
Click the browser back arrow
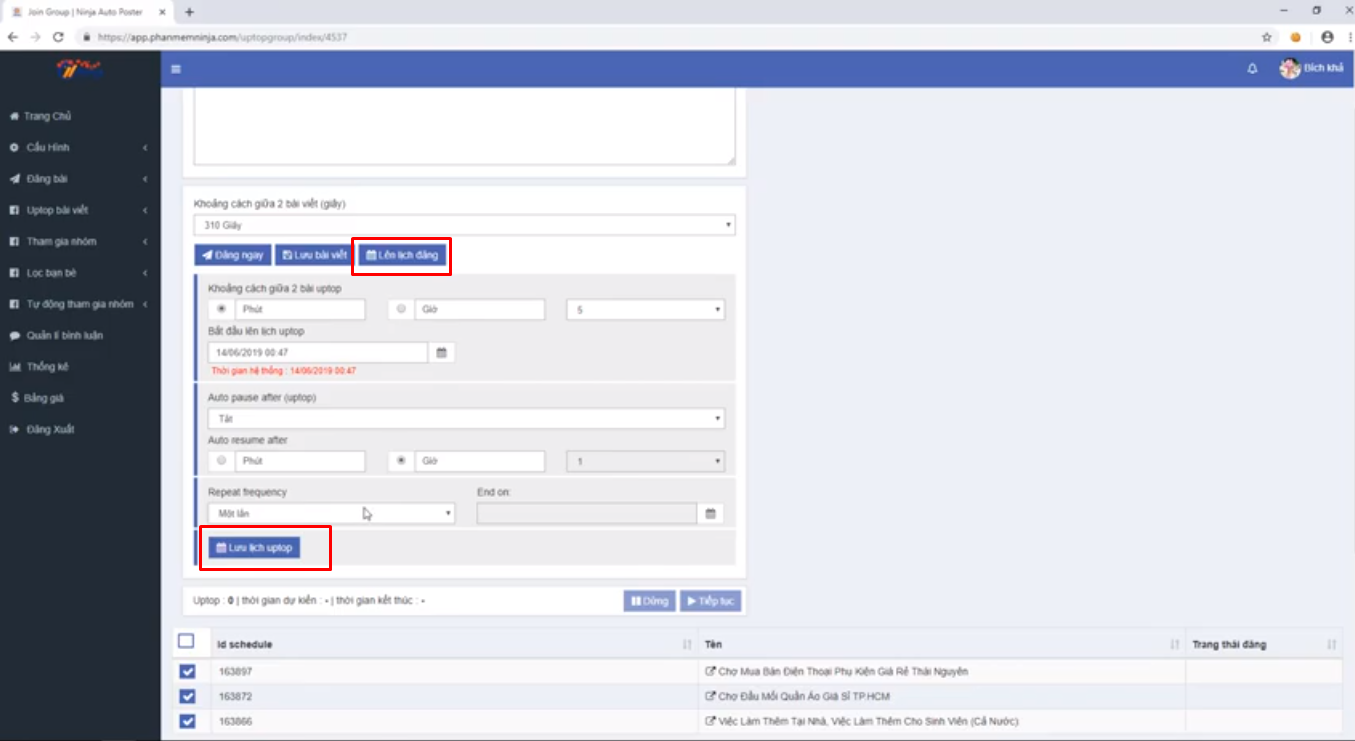[13, 37]
